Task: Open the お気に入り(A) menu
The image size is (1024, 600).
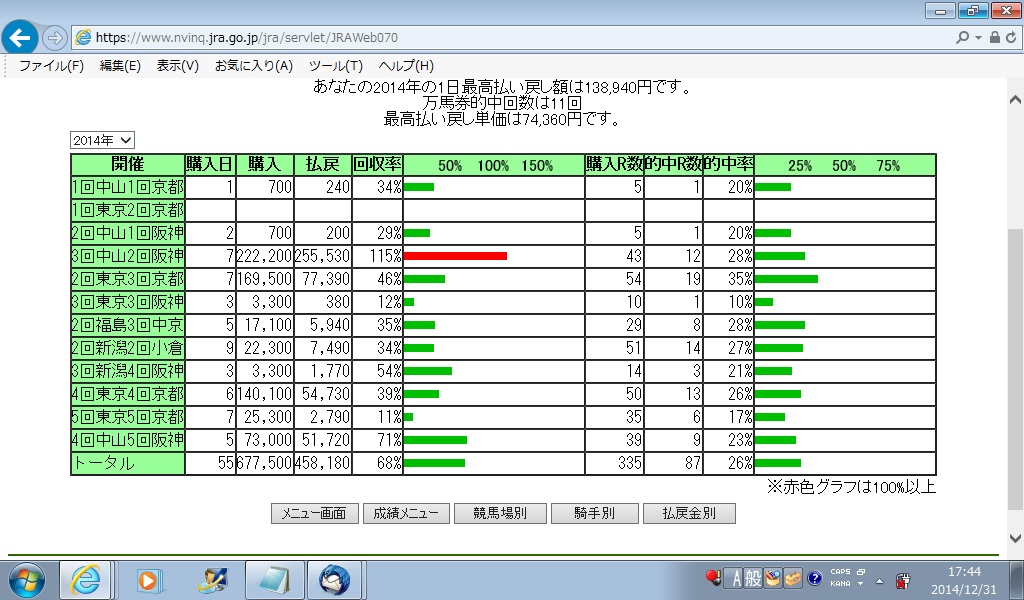Action: tap(253, 66)
